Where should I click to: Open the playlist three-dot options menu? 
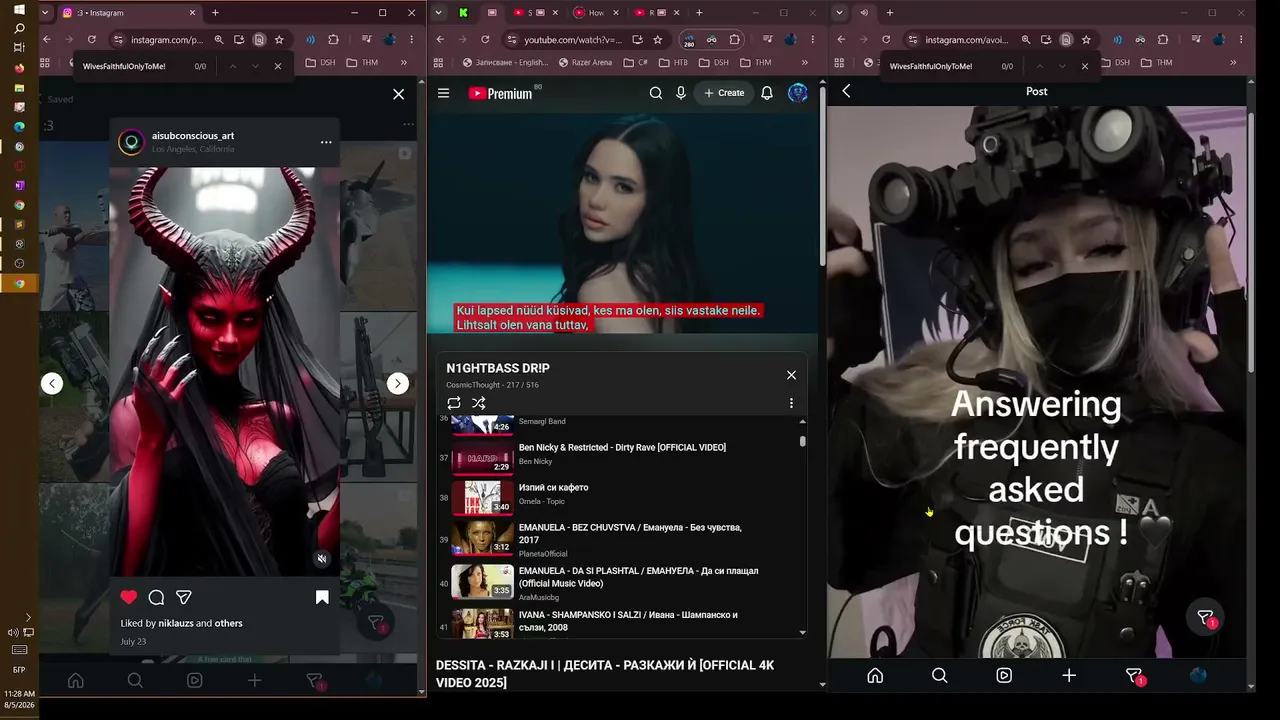[791, 403]
